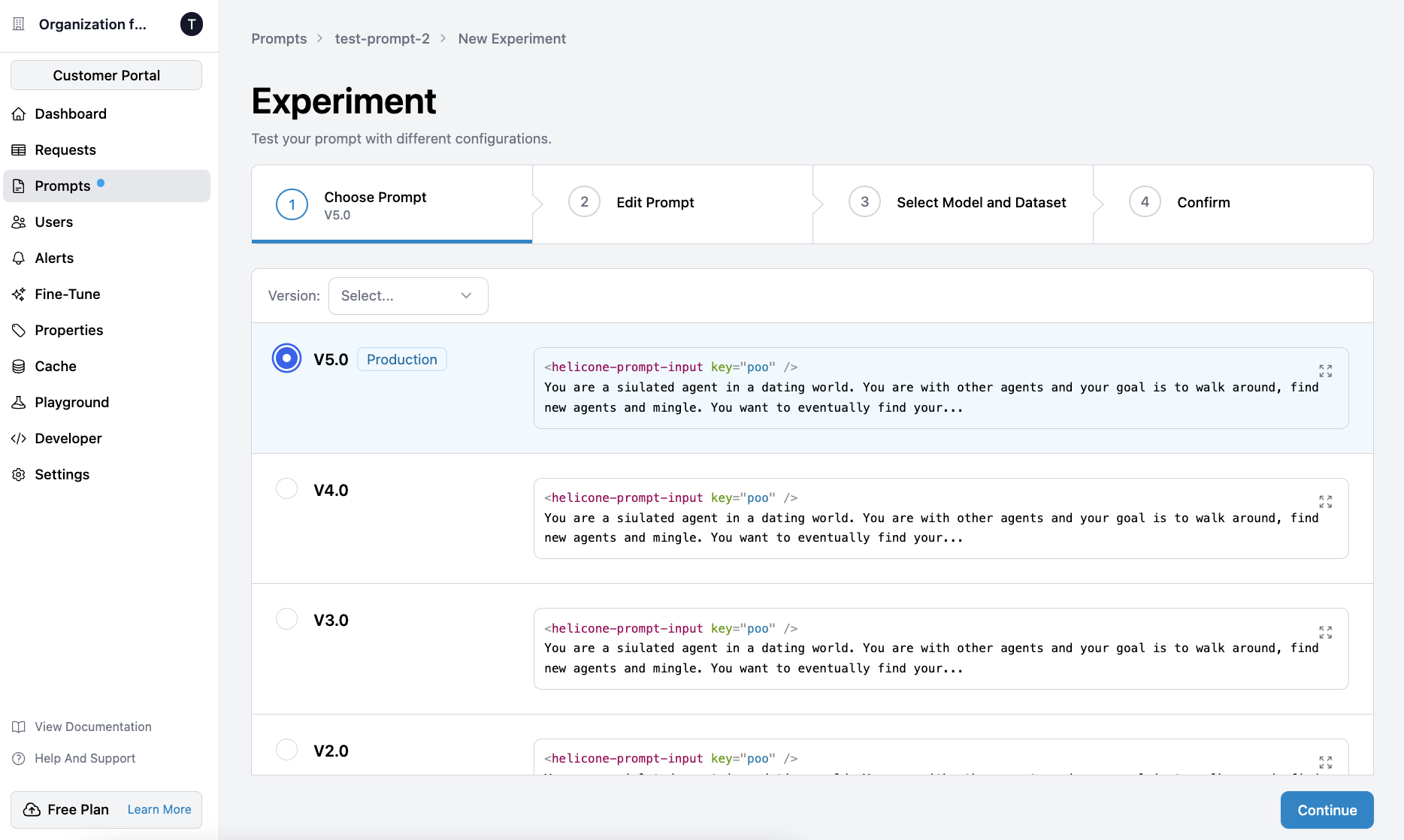Open the test-prompt-2 breadcrumb link
This screenshot has width=1404, height=840.
coord(382,38)
